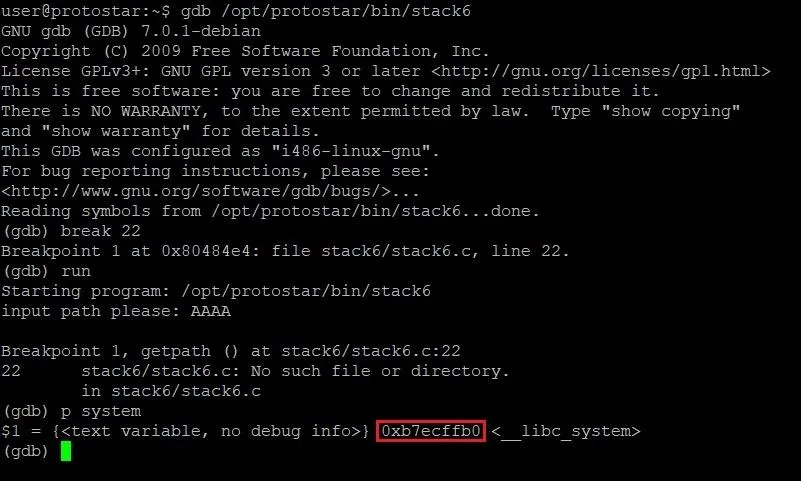The image size is (801, 481).
Task: Click the 'break 22' command text
Action: coord(100,231)
